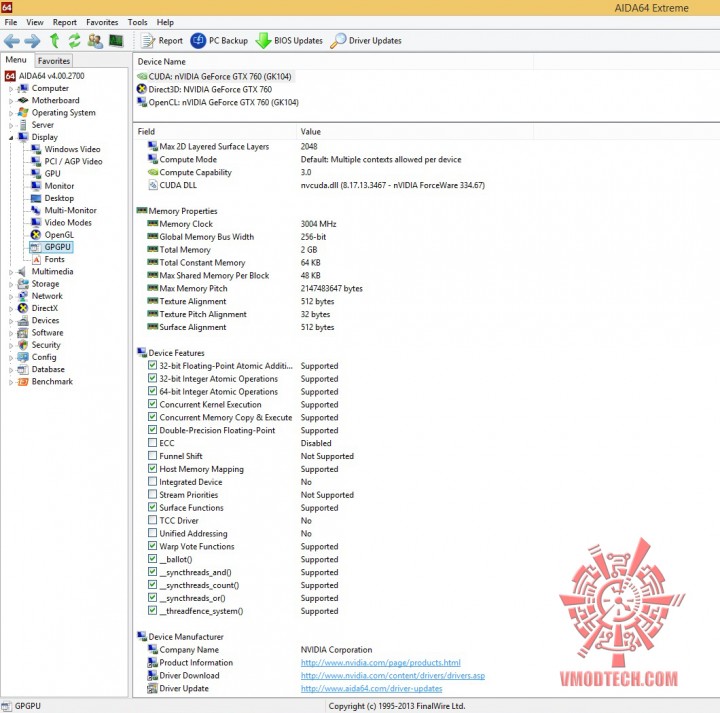Select the Direct3D GeForce GTX 760 device

pos(210,90)
